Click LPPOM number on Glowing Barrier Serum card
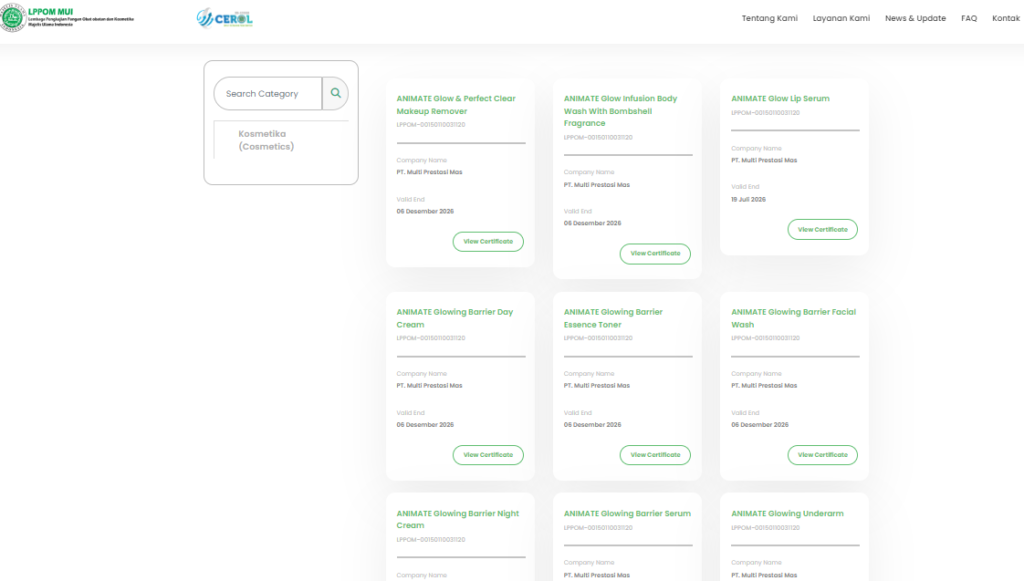The image size is (1024, 581). (598, 528)
